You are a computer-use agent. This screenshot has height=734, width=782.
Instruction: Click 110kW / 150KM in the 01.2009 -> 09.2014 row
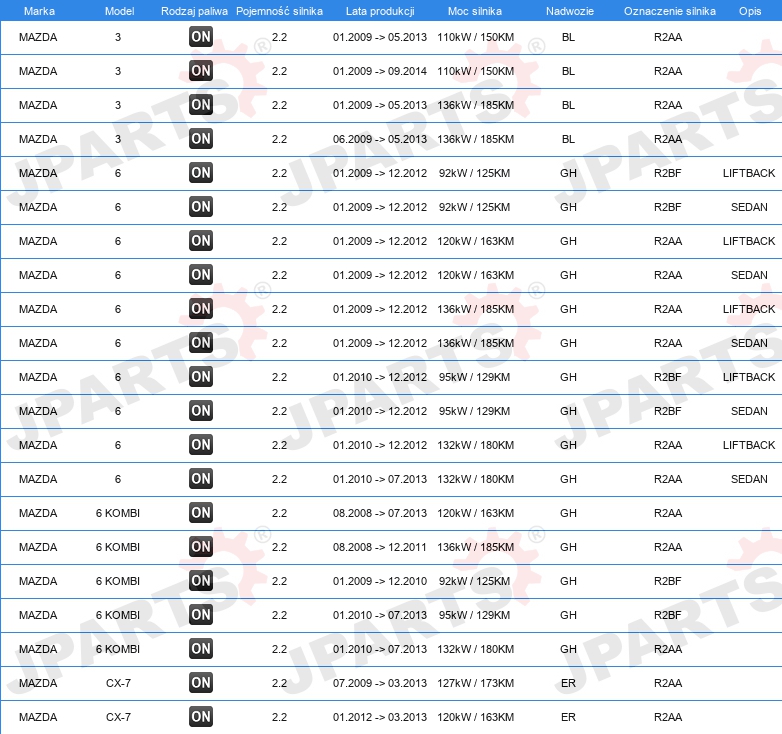click(x=475, y=71)
